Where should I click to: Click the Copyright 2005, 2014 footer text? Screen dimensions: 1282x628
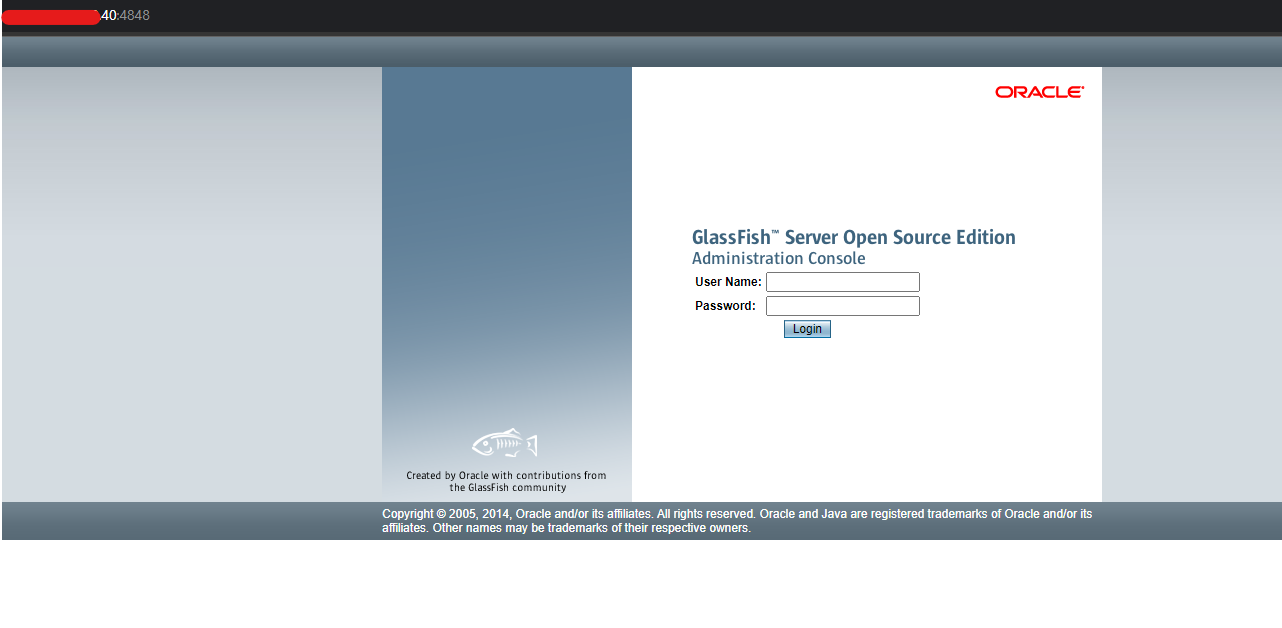[737, 521]
